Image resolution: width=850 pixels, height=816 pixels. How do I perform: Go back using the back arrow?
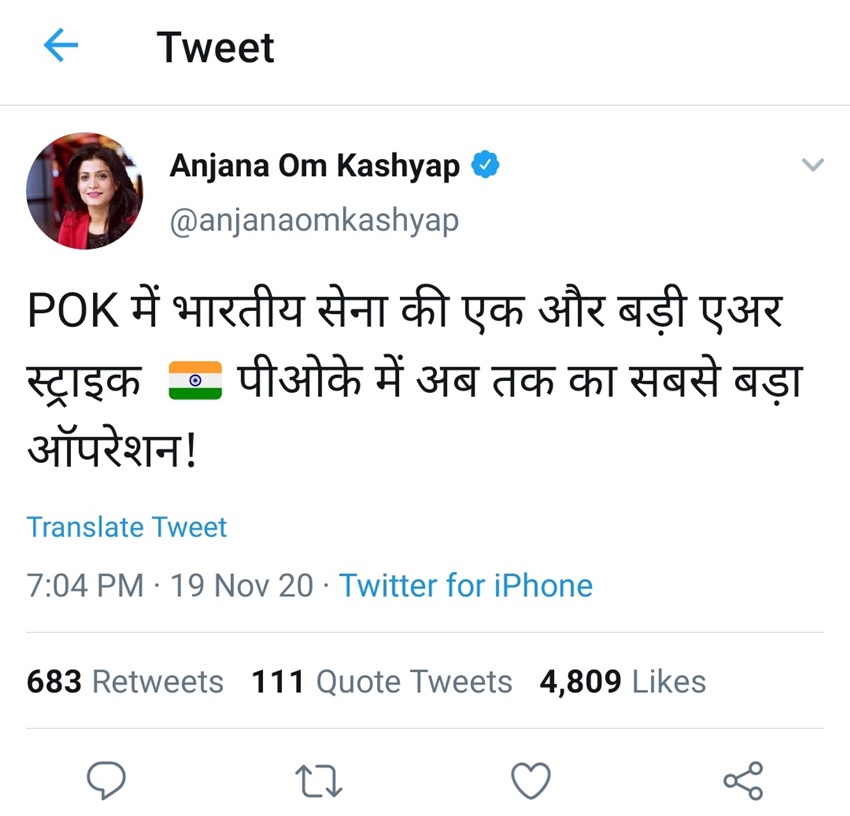(61, 46)
